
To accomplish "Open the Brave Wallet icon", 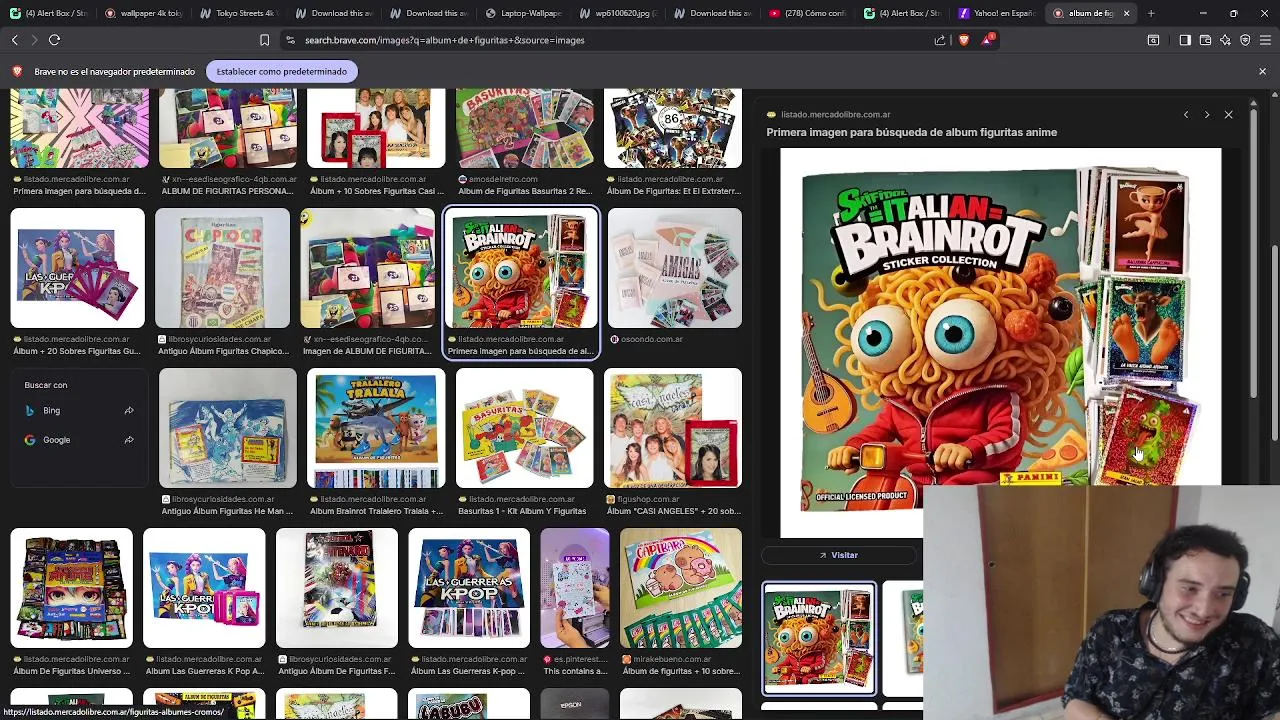I will 1205,40.
